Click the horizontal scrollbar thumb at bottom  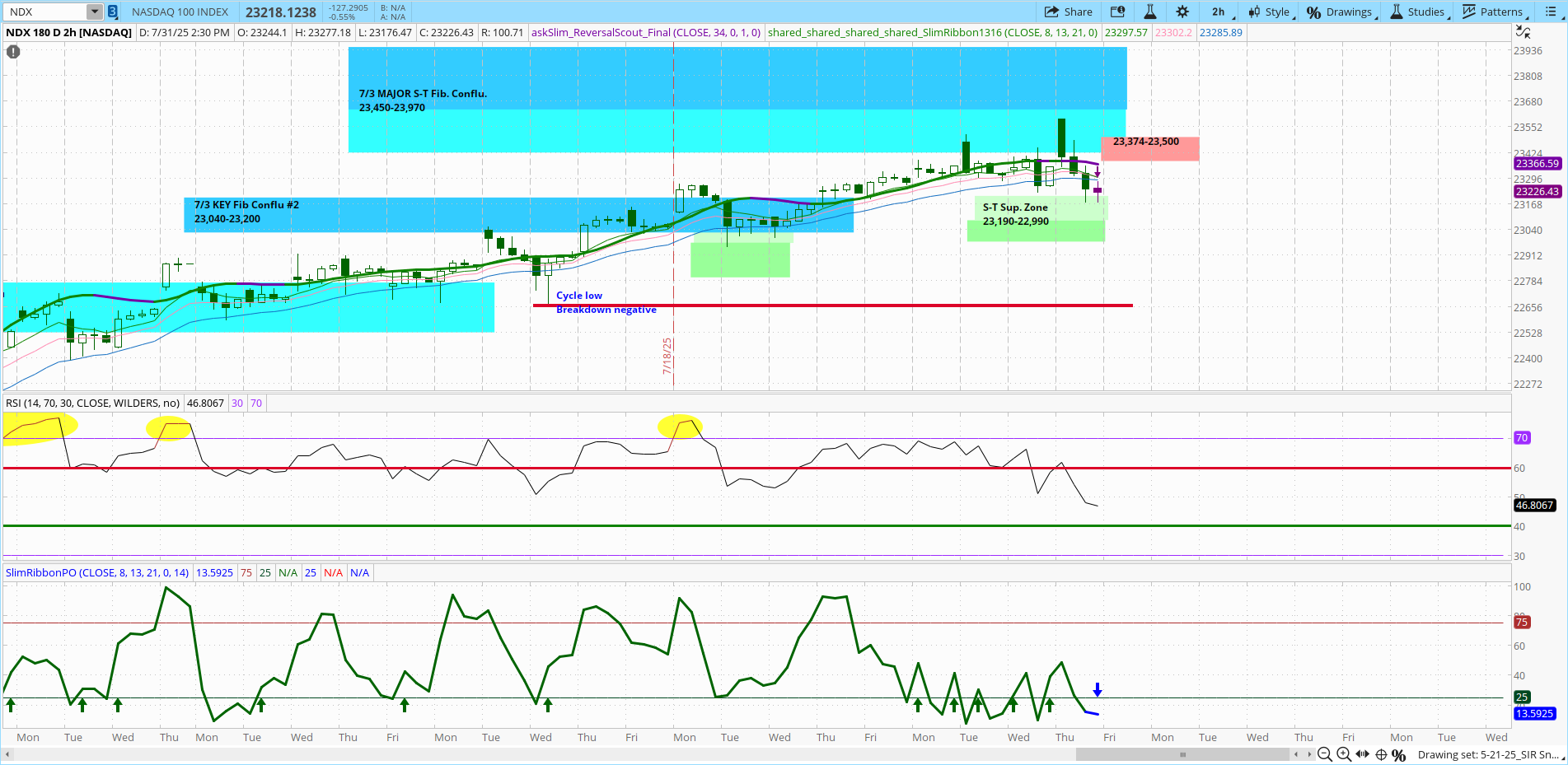click(x=1182, y=754)
